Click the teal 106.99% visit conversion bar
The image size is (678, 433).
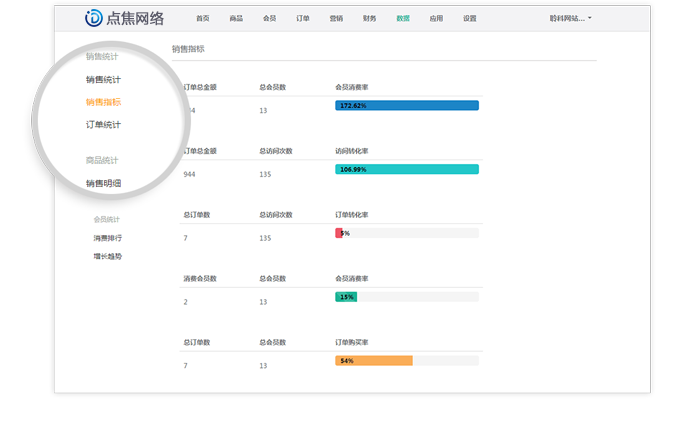[407, 169]
